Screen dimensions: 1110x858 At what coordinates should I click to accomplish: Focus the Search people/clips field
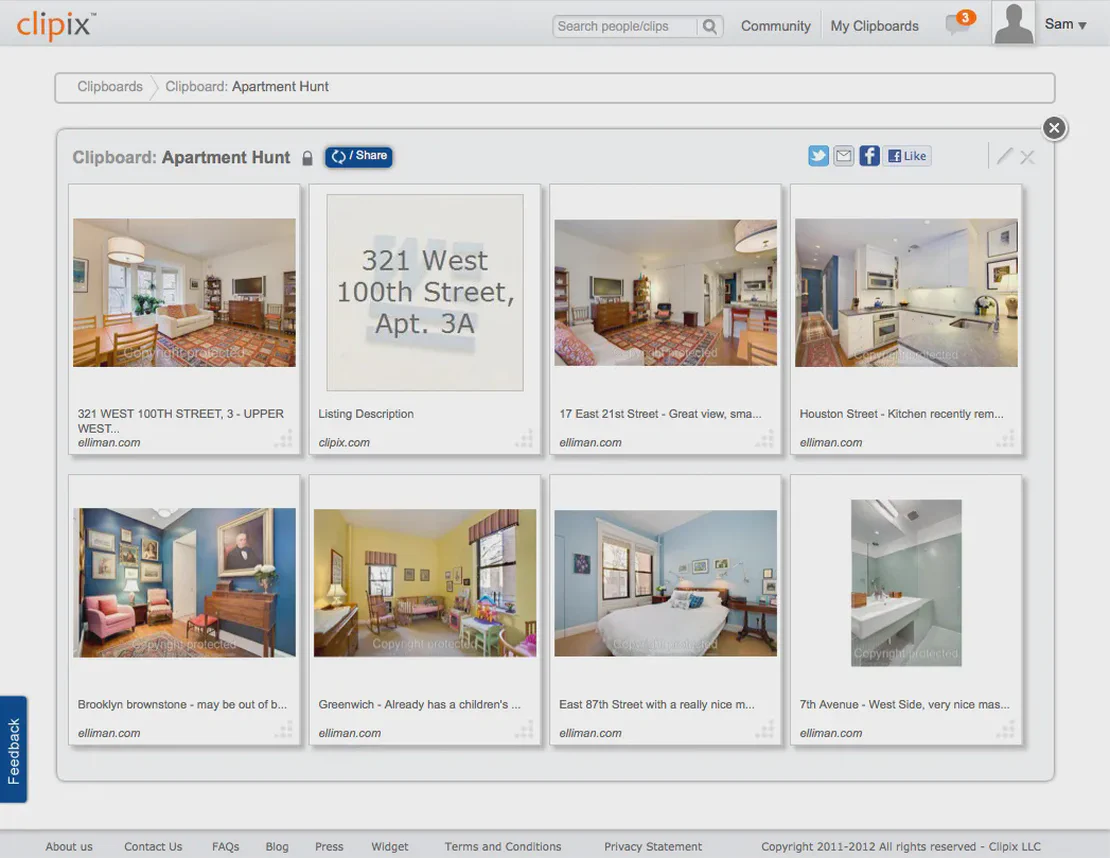624,27
